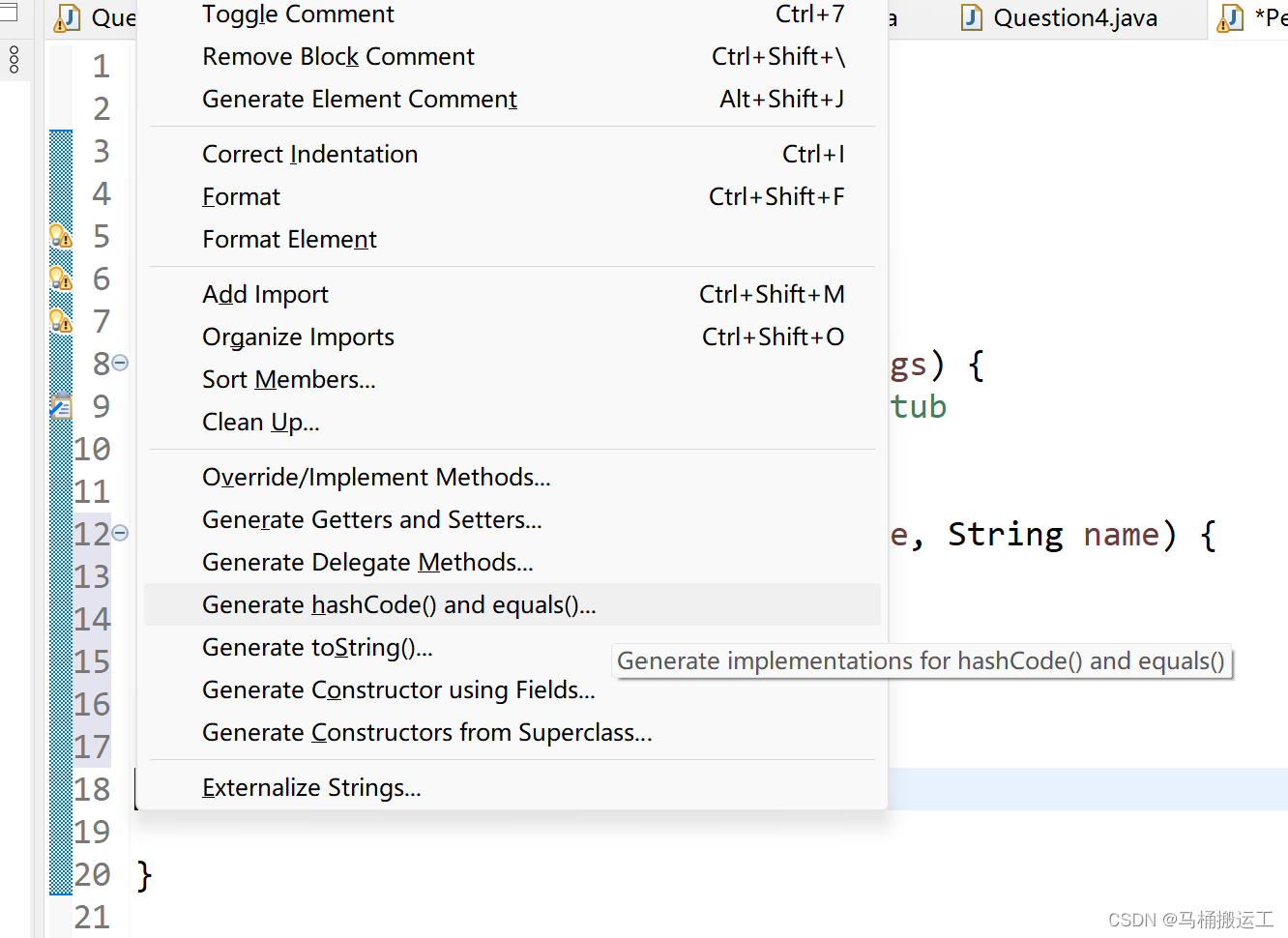Viewport: 1288px width, 938px height.
Task: Choose Generate hashCode() and equals()
Action: click(x=512, y=605)
